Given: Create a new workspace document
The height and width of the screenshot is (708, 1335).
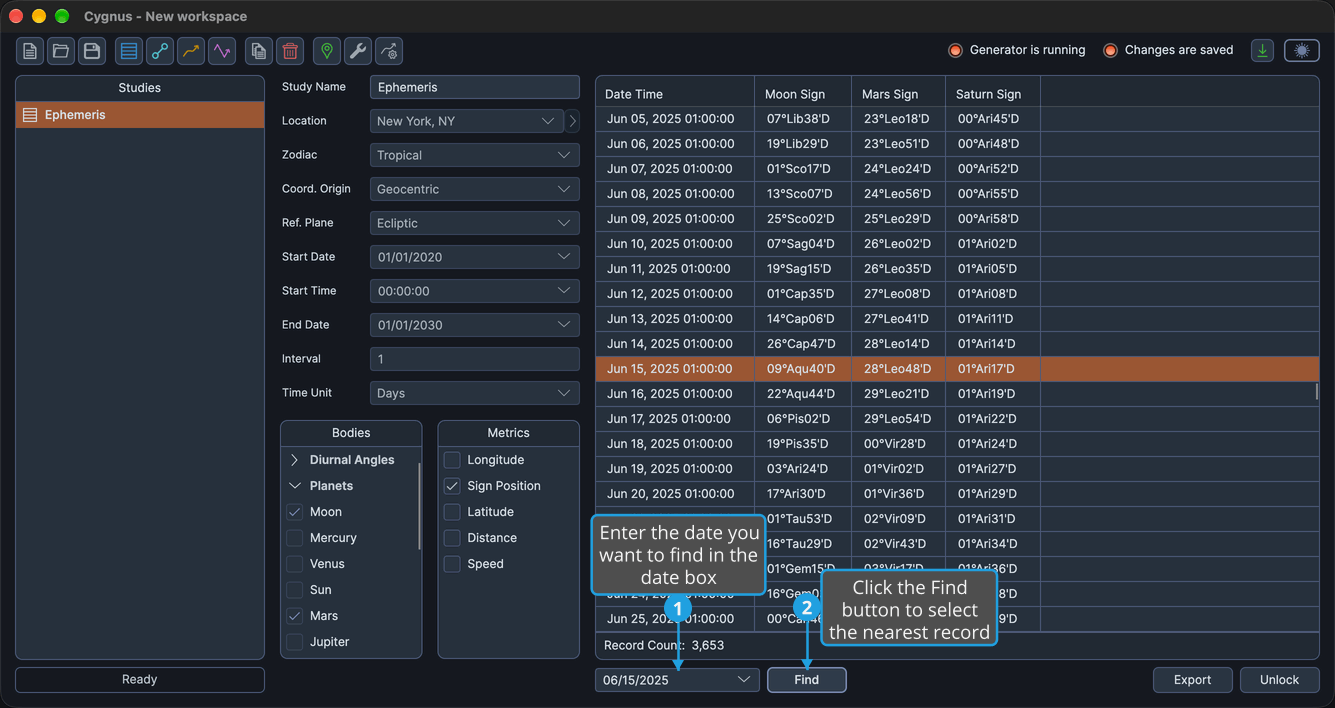Looking at the screenshot, I should click(30, 51).
